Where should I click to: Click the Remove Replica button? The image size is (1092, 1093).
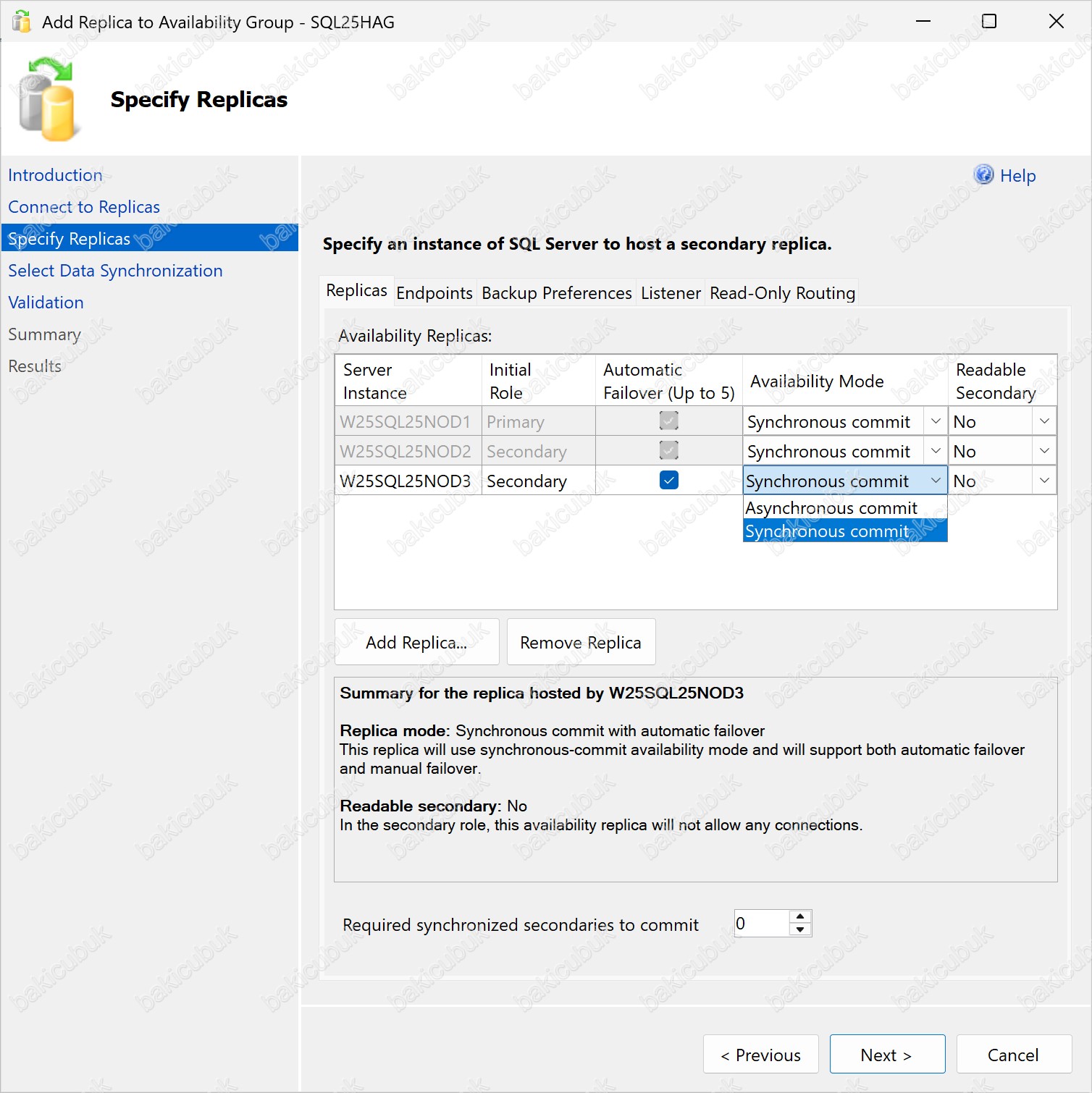pos(581,642)
